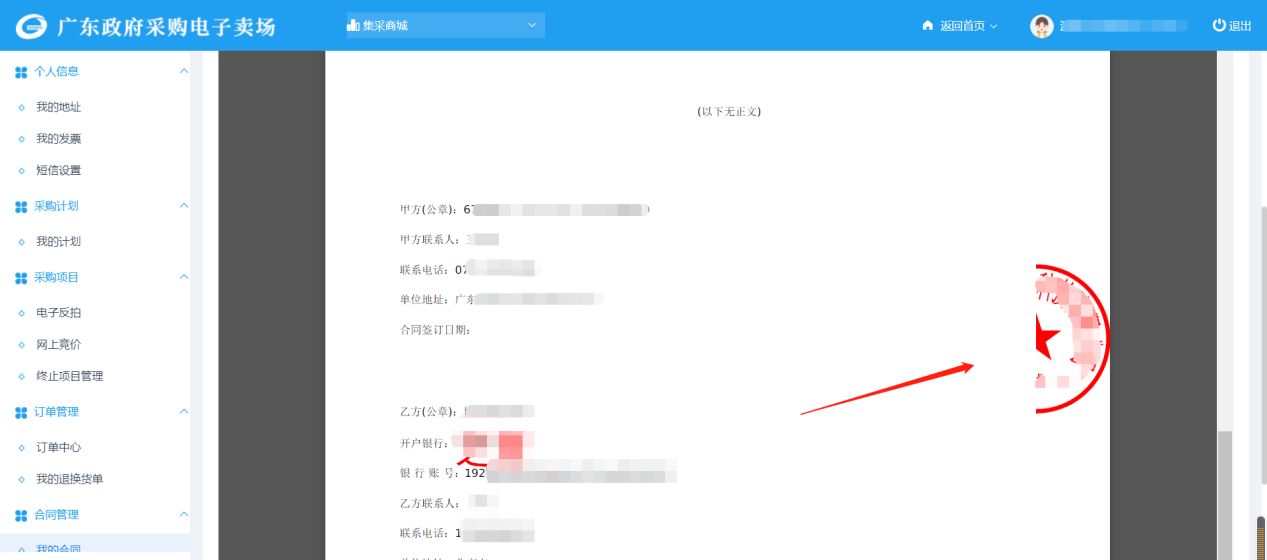1267x560 pixels.
Task: Click the 个人信息 section icon
Action: [x=21, y=72]
